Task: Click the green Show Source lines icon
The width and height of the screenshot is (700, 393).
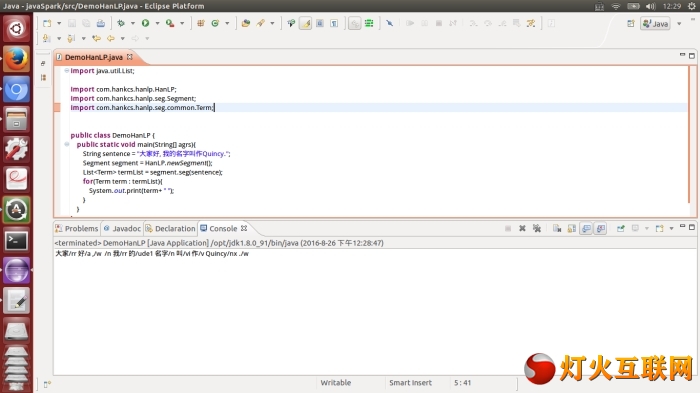Action: (369, 23)
